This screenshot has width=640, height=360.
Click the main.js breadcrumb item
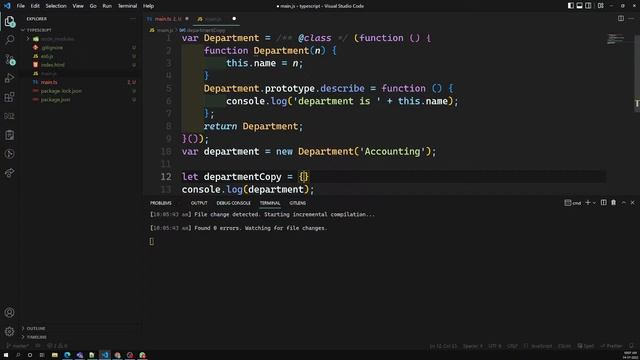pyautogui.click(x=161, y=30)
